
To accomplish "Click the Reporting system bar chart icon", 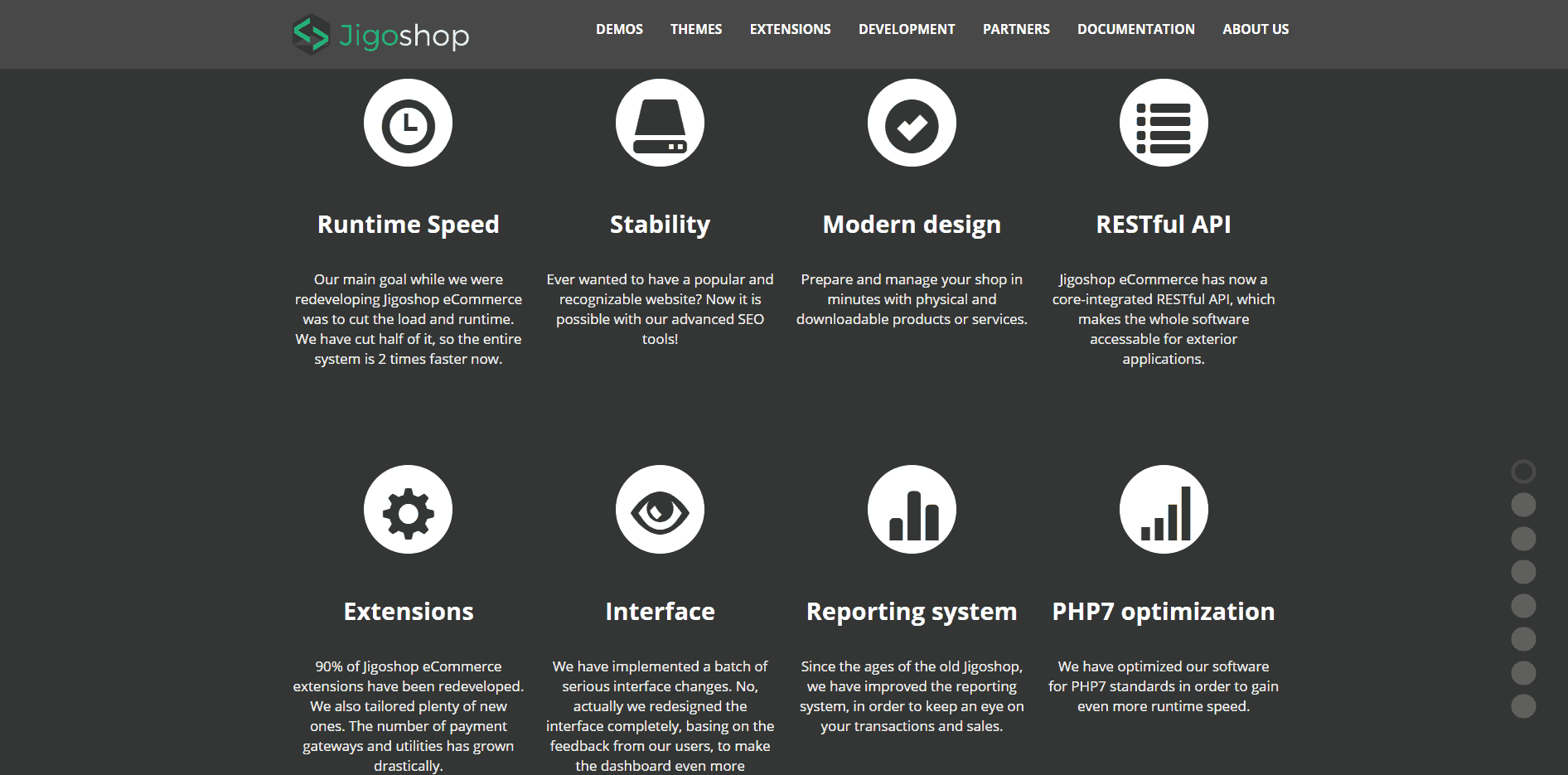I will tap(912, 510).
